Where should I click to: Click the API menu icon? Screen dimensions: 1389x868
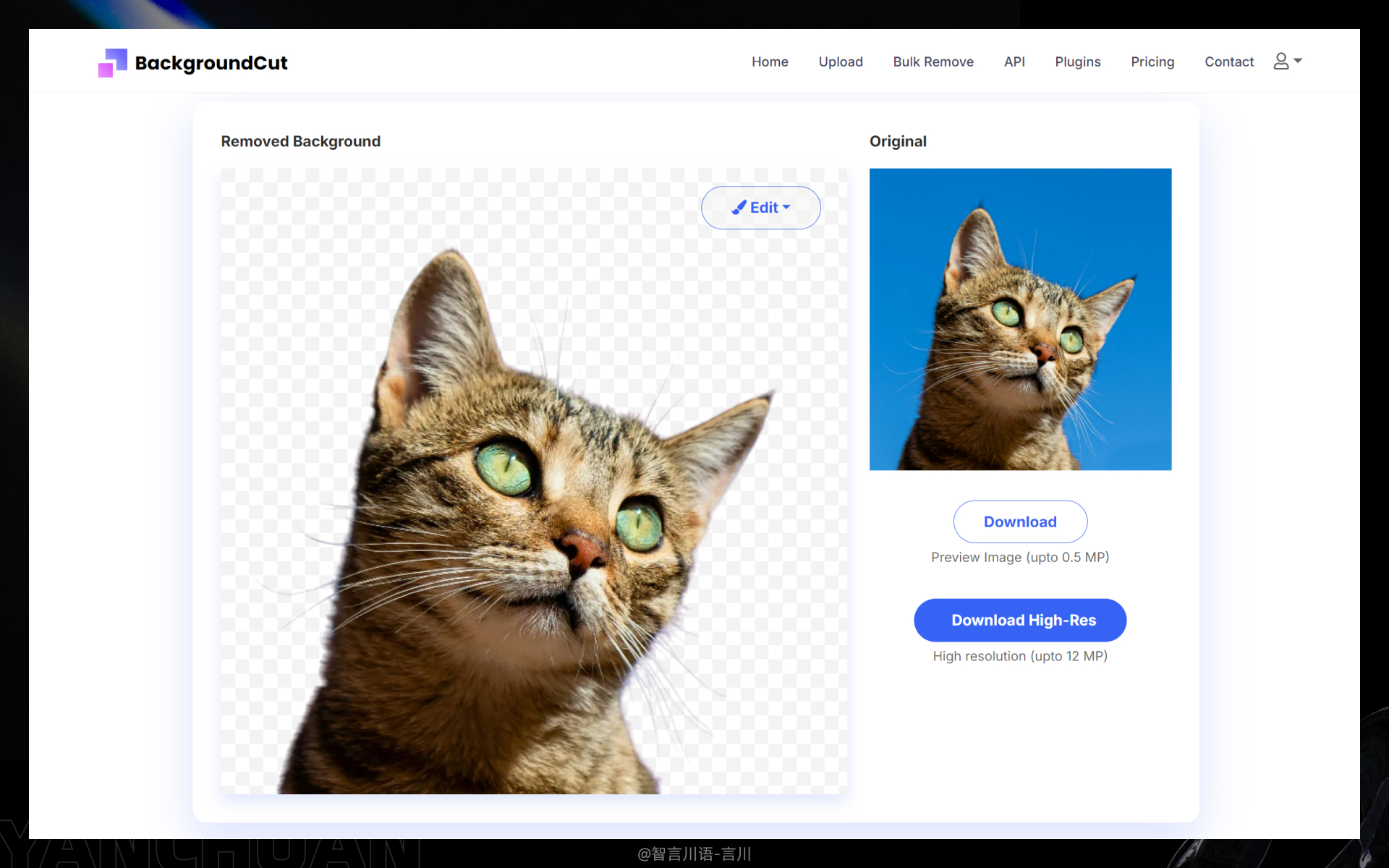[x=1015, y=61]
